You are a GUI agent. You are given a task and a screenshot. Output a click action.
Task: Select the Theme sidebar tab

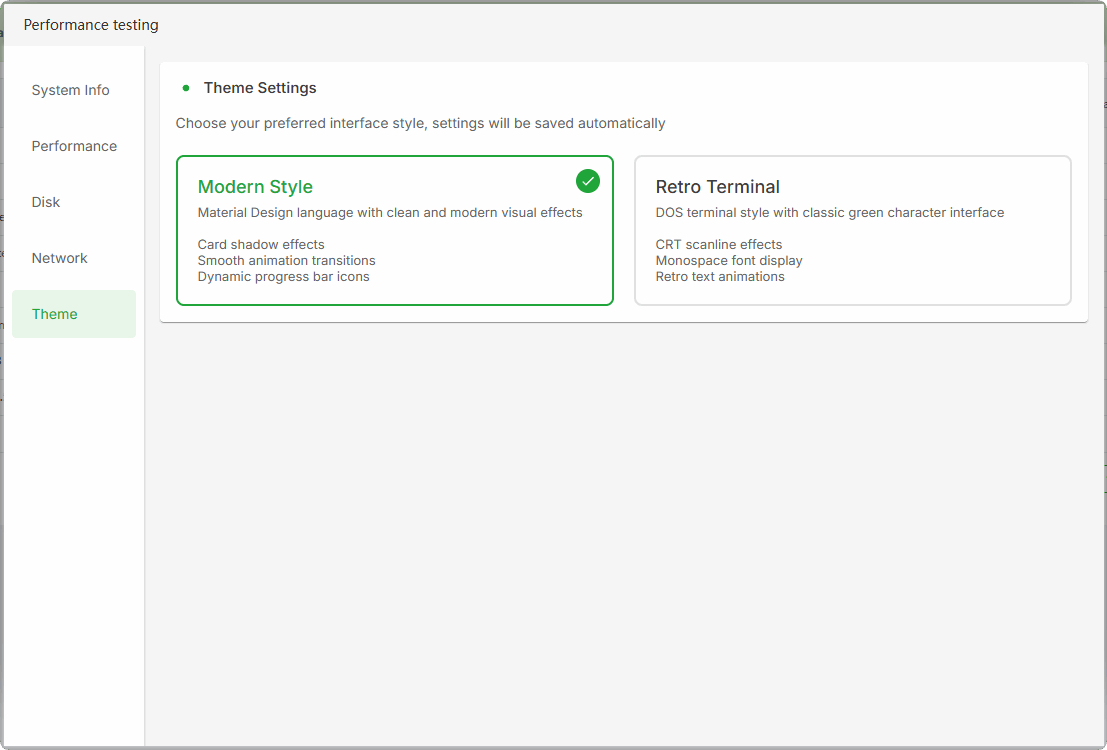[55, 314]
